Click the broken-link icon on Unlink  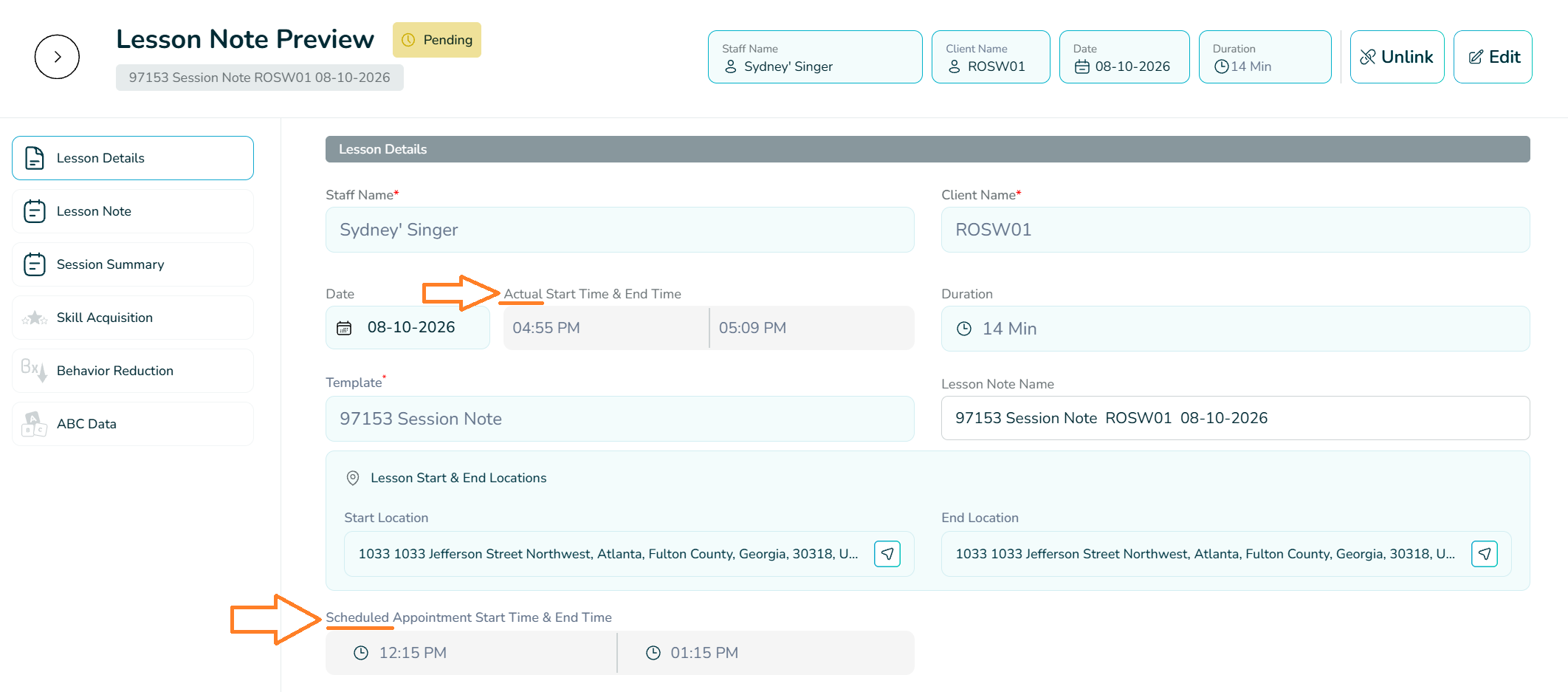[1368, 57]
